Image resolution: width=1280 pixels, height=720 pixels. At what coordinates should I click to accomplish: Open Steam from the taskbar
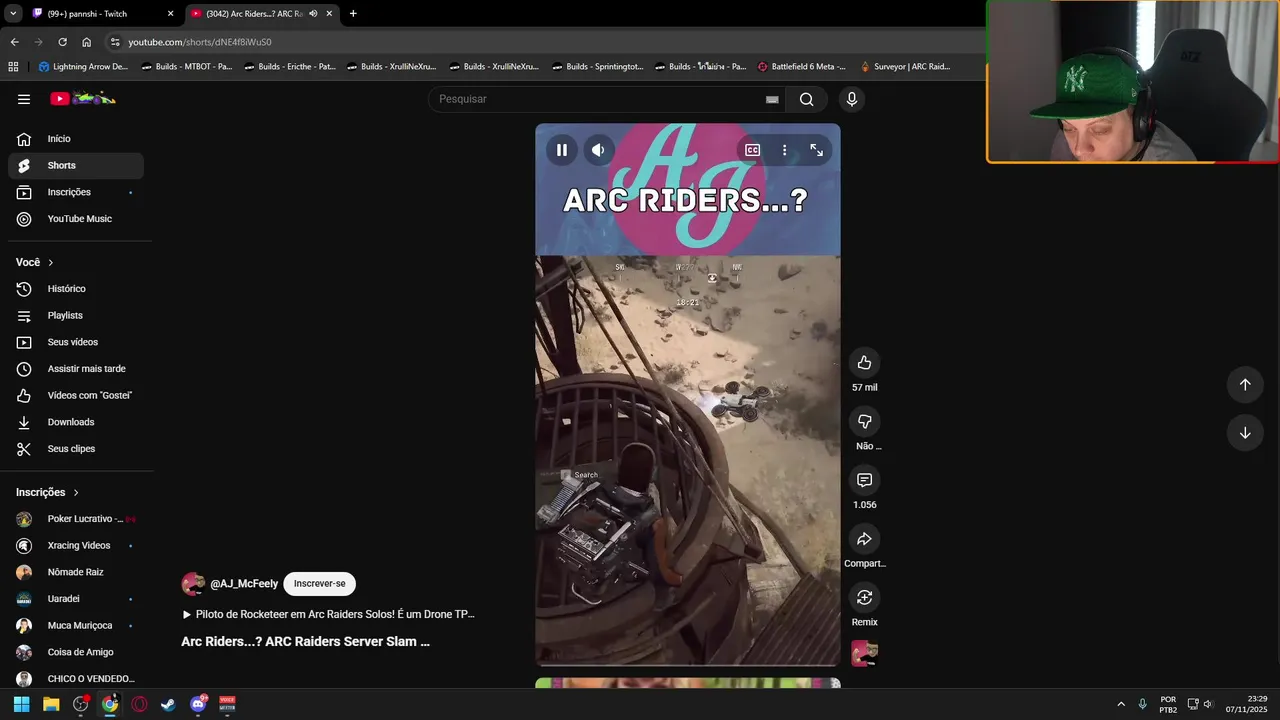coord(168,704)
